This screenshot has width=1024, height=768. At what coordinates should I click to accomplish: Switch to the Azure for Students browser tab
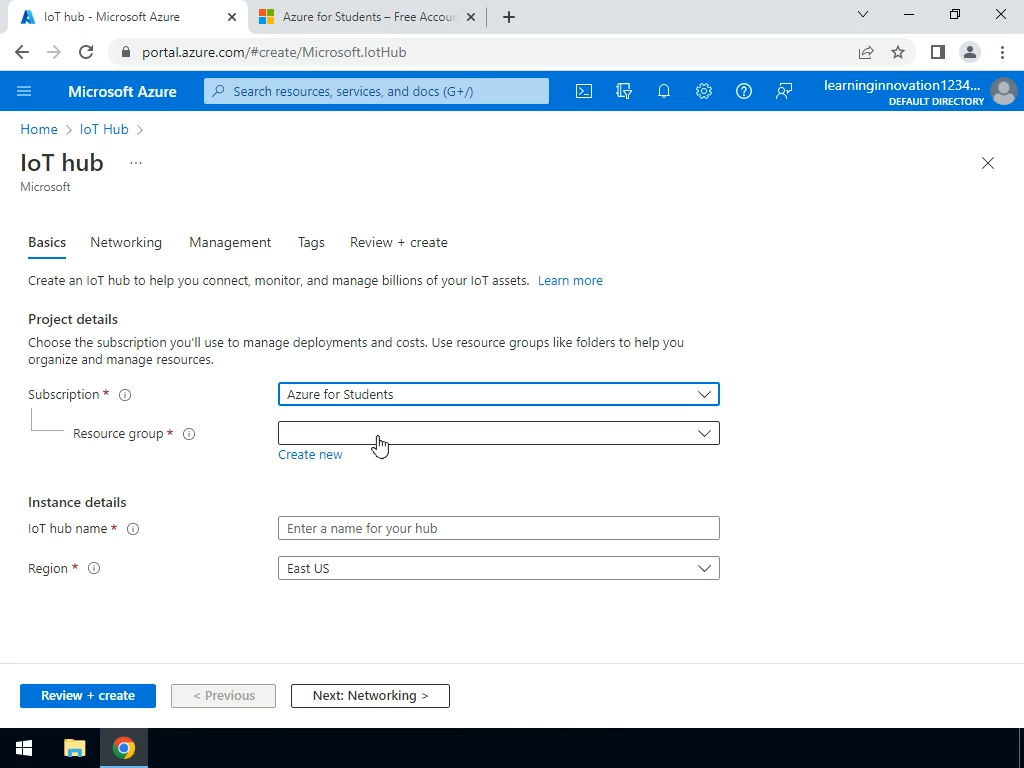pyautogui.click(x=367, y=17)
